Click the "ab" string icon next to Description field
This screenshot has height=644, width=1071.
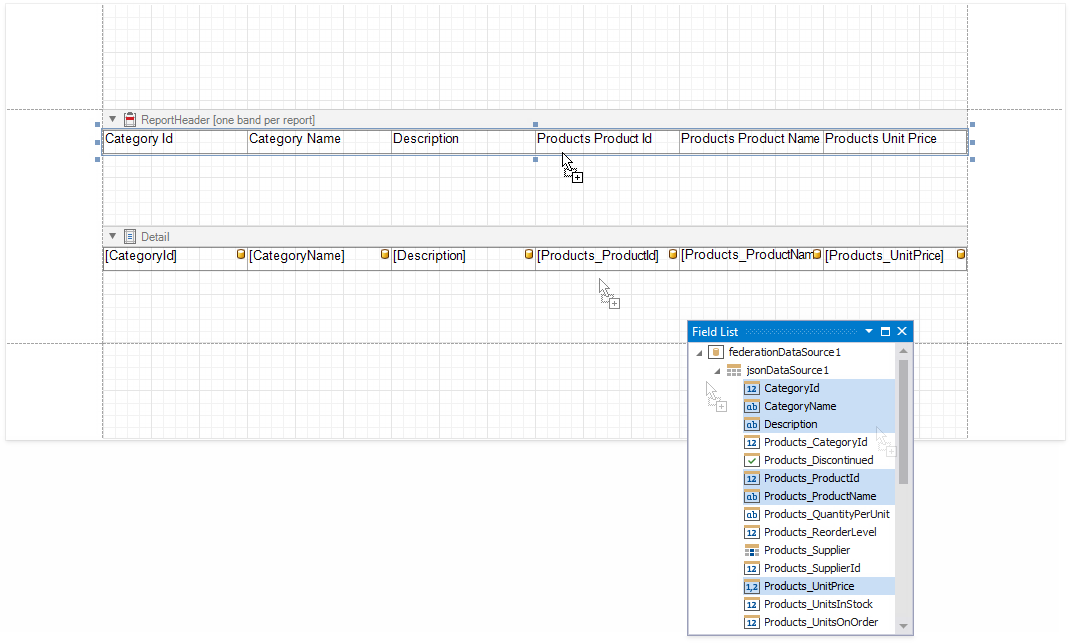pos(751,424)
